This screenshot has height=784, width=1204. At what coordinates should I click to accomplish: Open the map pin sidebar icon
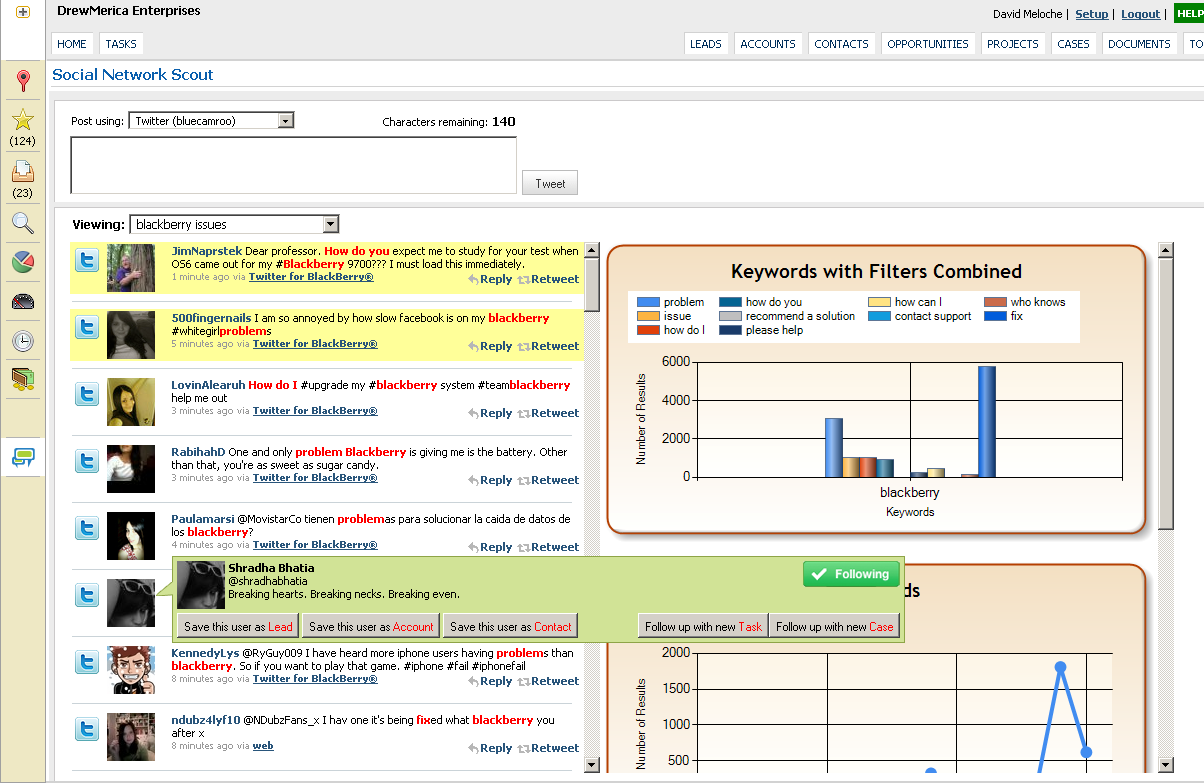click(22, 81)
